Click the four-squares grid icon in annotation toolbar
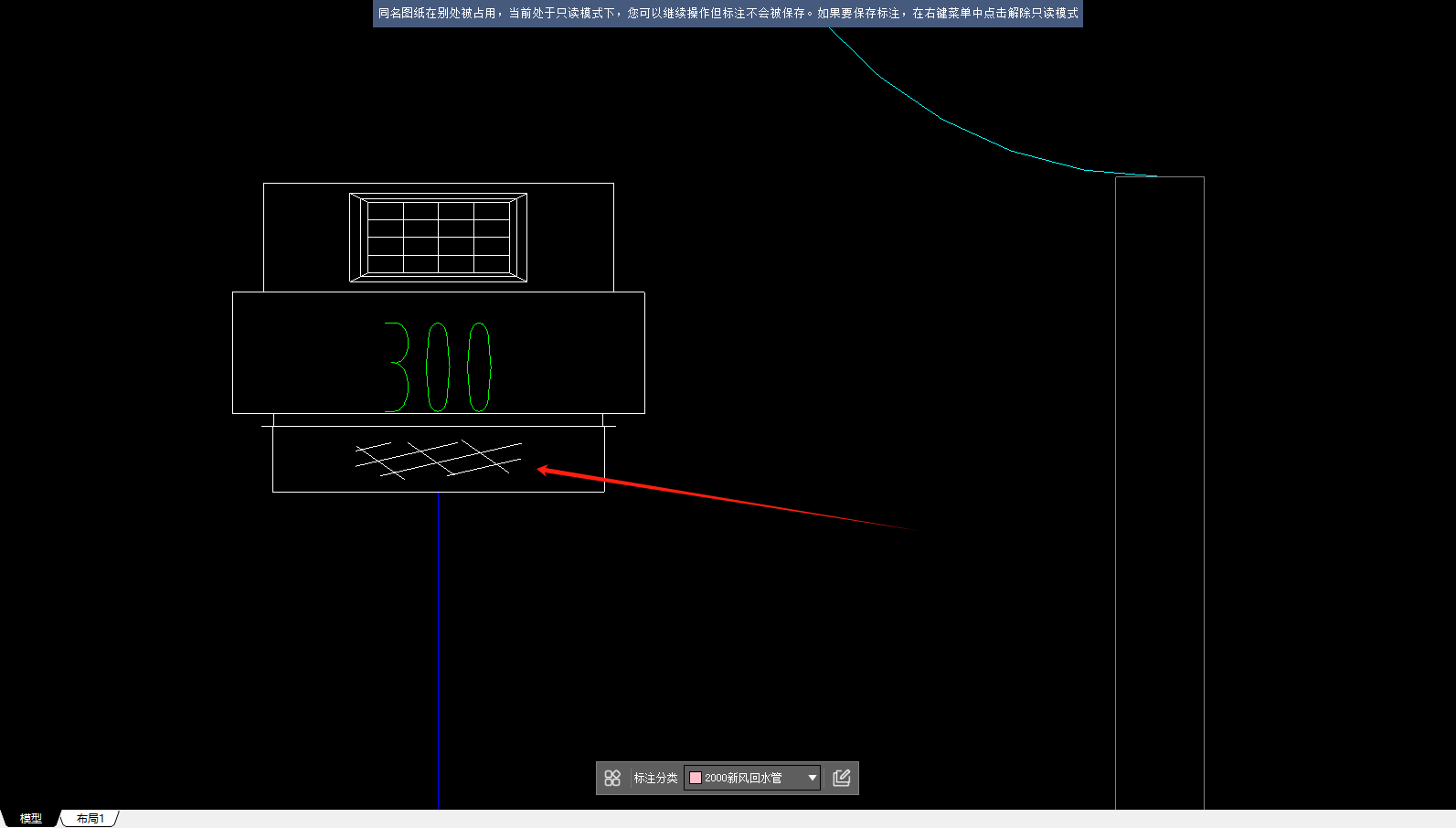 [x=612, y=778]
